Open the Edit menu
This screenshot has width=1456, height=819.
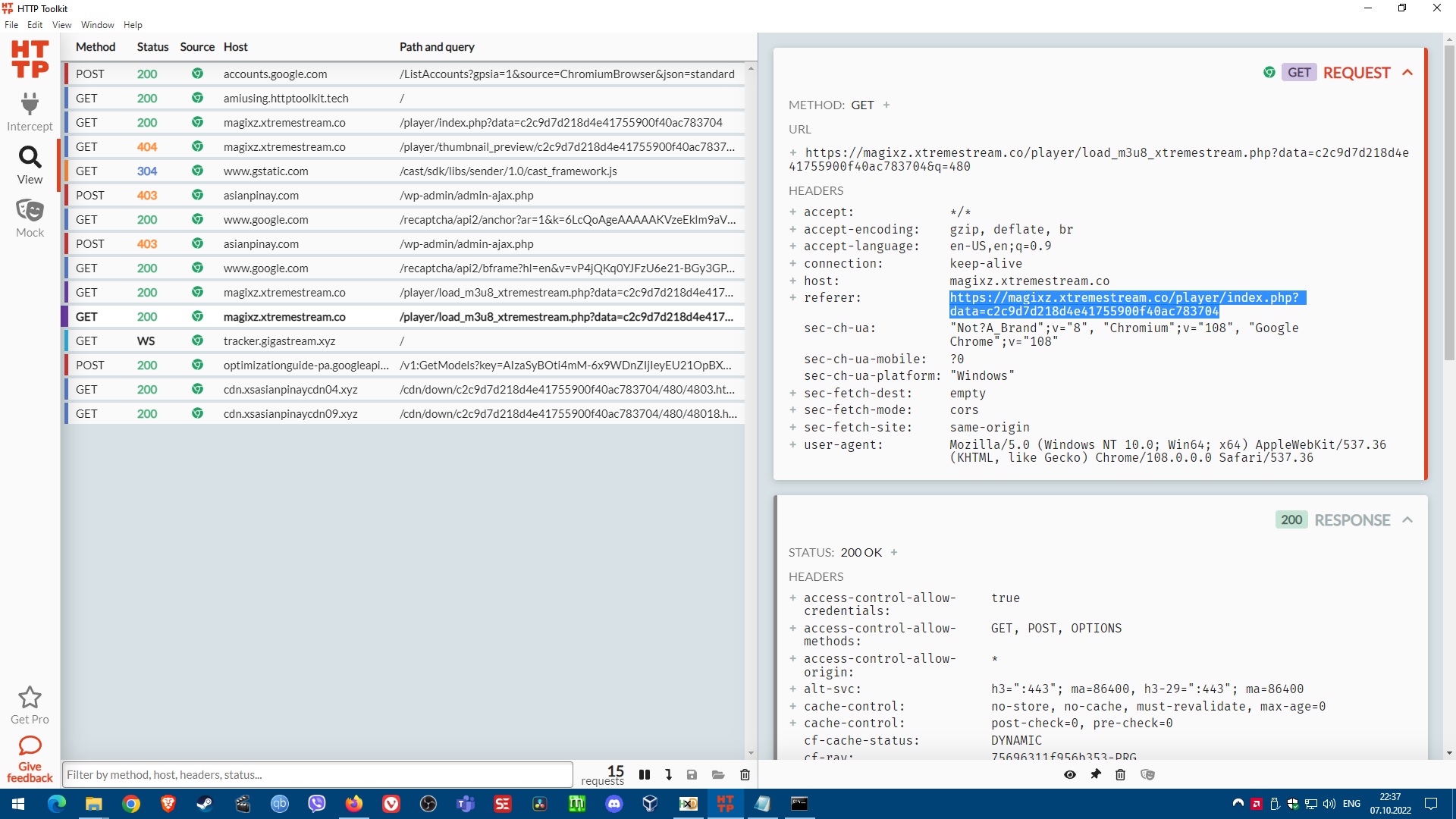35,25
